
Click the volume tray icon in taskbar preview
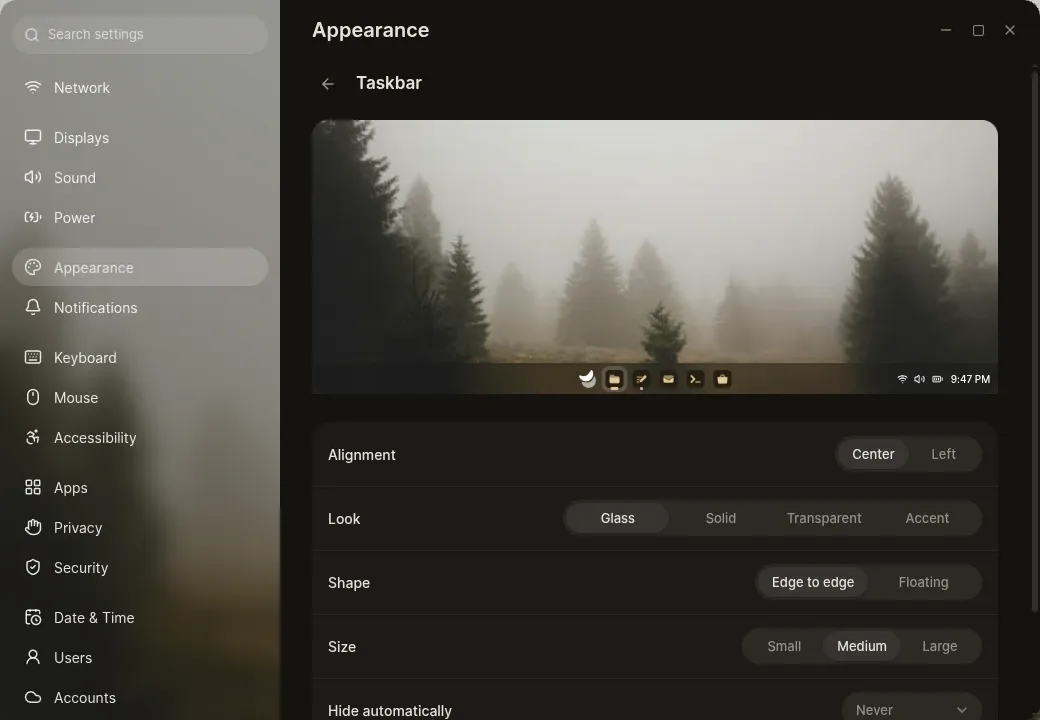919,379
